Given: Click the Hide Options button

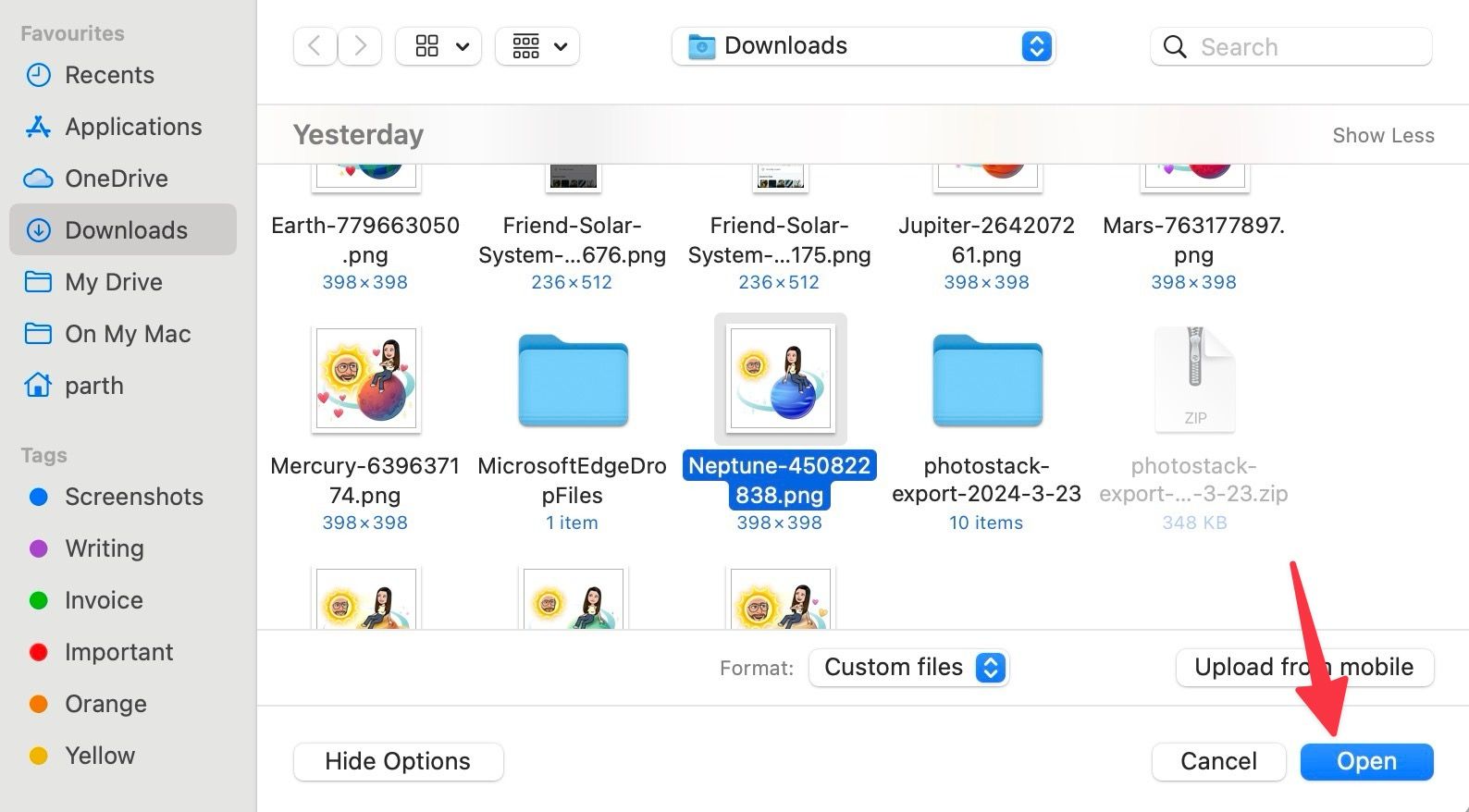Looking at the screenshot, I should pos(398,761).
